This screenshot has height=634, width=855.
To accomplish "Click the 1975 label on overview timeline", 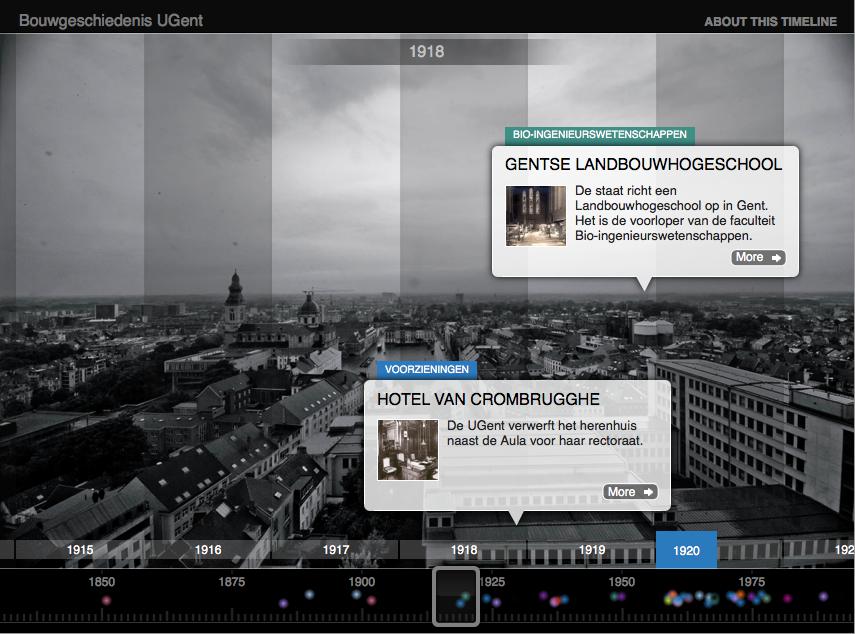I will coord(751,582).
